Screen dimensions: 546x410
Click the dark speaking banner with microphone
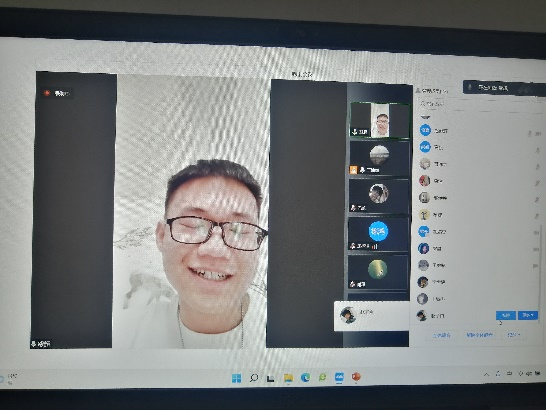(504, 88)
